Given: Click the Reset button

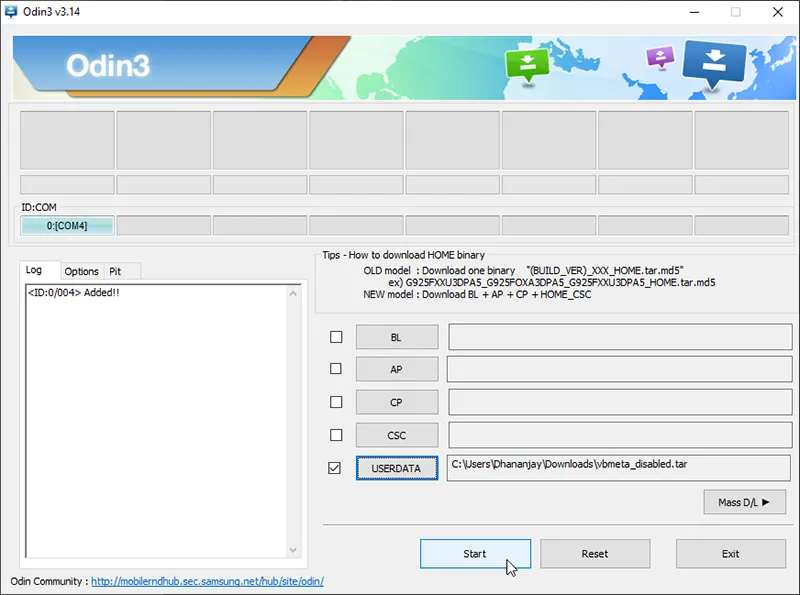Looking at the screenshot, I should point(595,554).
